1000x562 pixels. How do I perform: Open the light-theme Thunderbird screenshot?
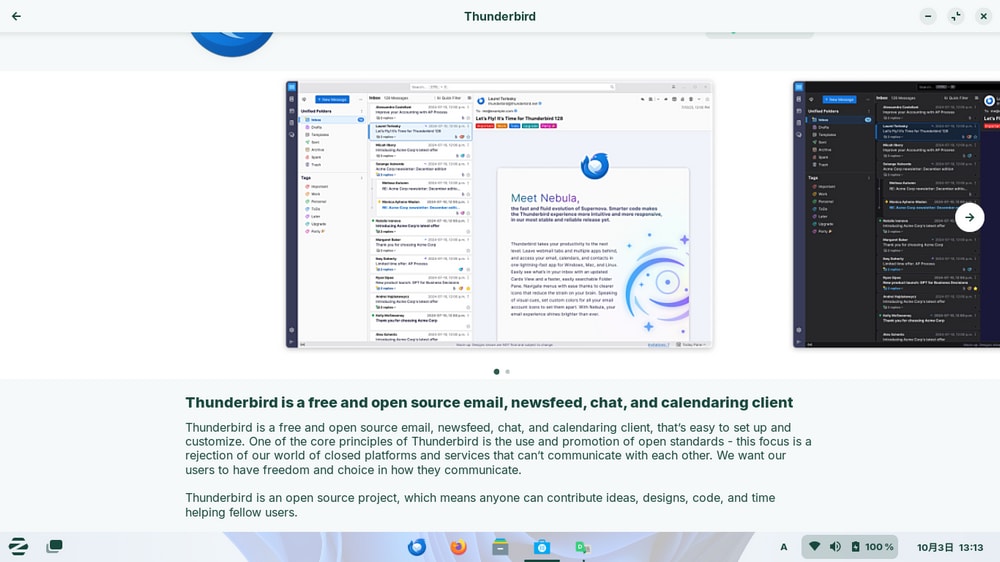[499, 214]
